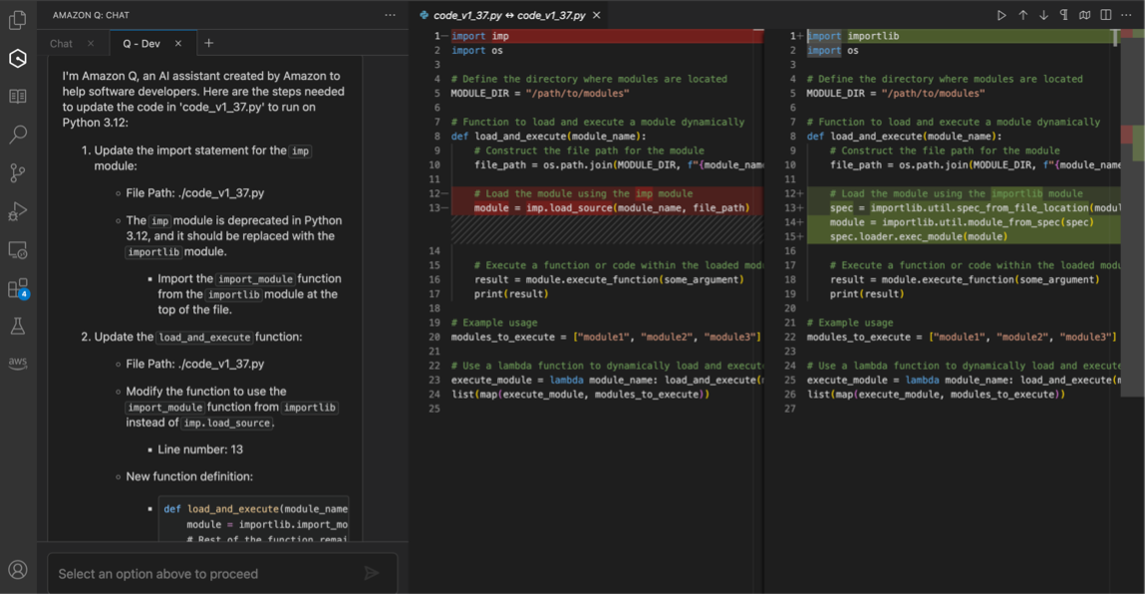Run the current Python file with the play icon
The image size is (1148, 598).
click(x=1002, y=15)
